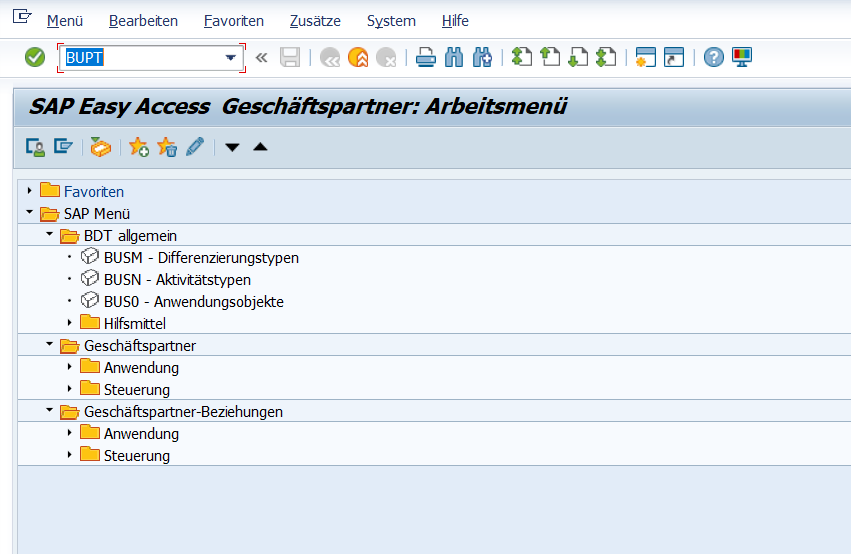The image size is (851, 554).
Task: Click the Find binoculars icon
Action: (454, 58)
